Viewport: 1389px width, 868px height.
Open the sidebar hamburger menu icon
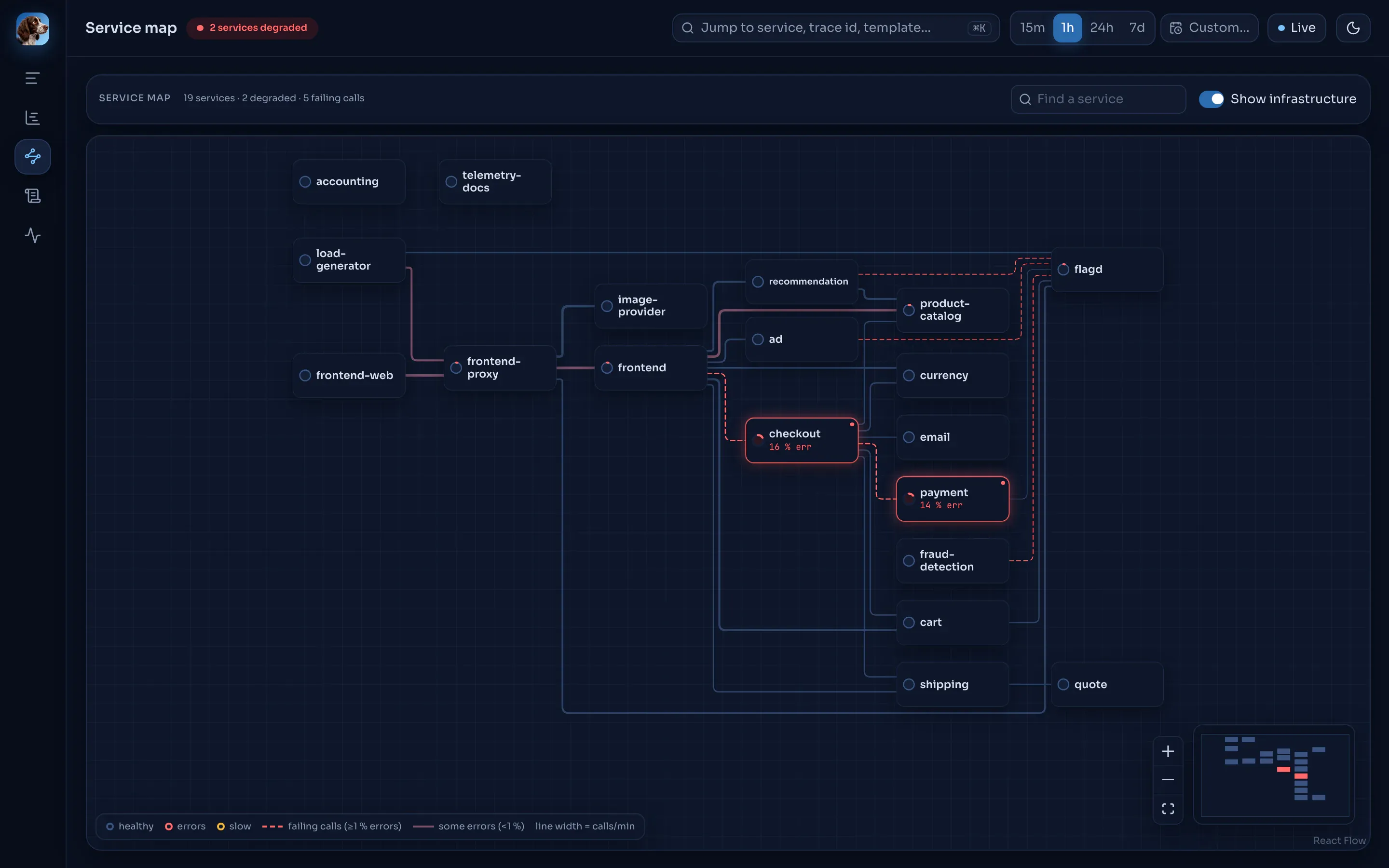click(33, 78)
